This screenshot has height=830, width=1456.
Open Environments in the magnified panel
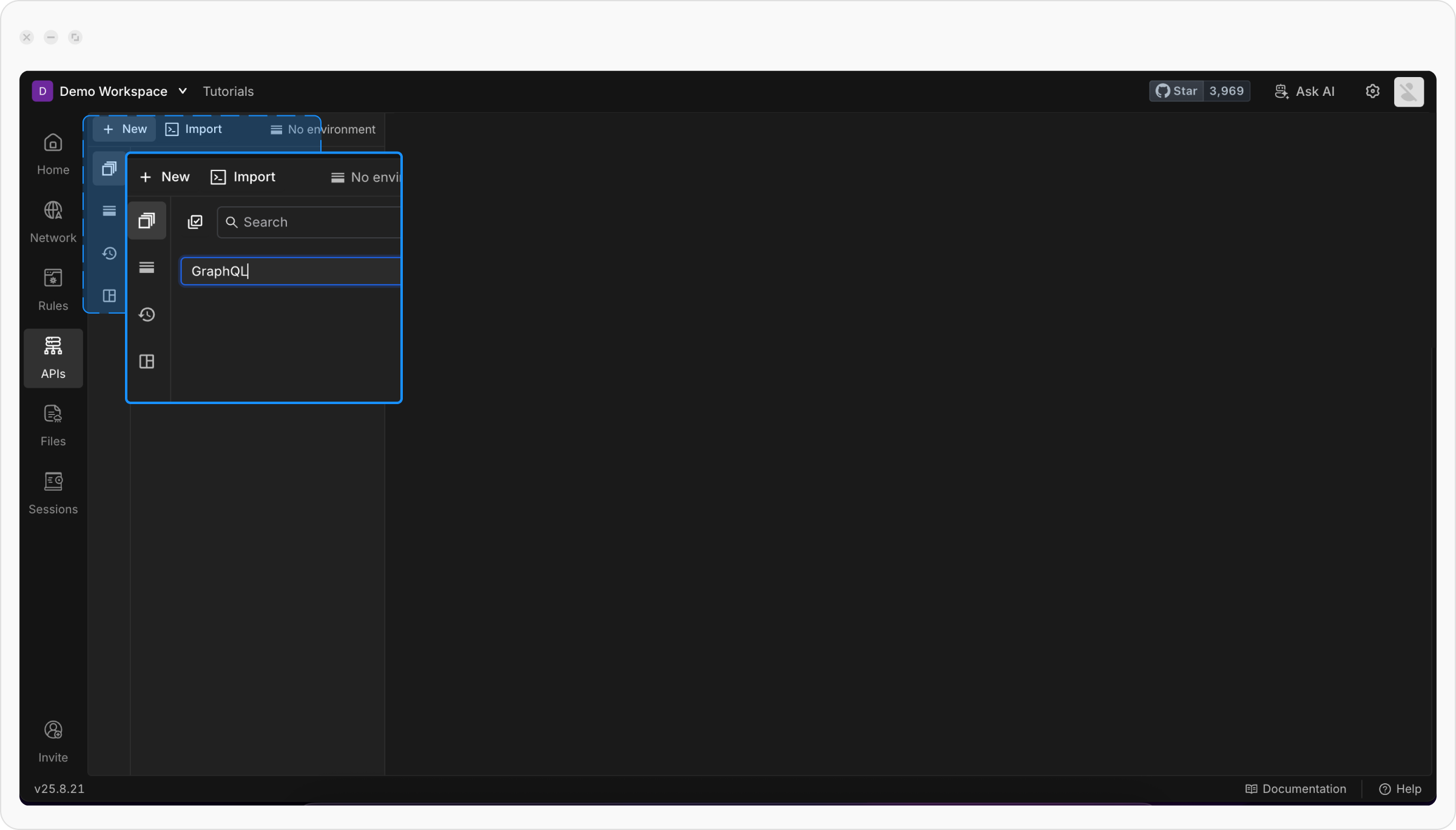click(147, 267)
